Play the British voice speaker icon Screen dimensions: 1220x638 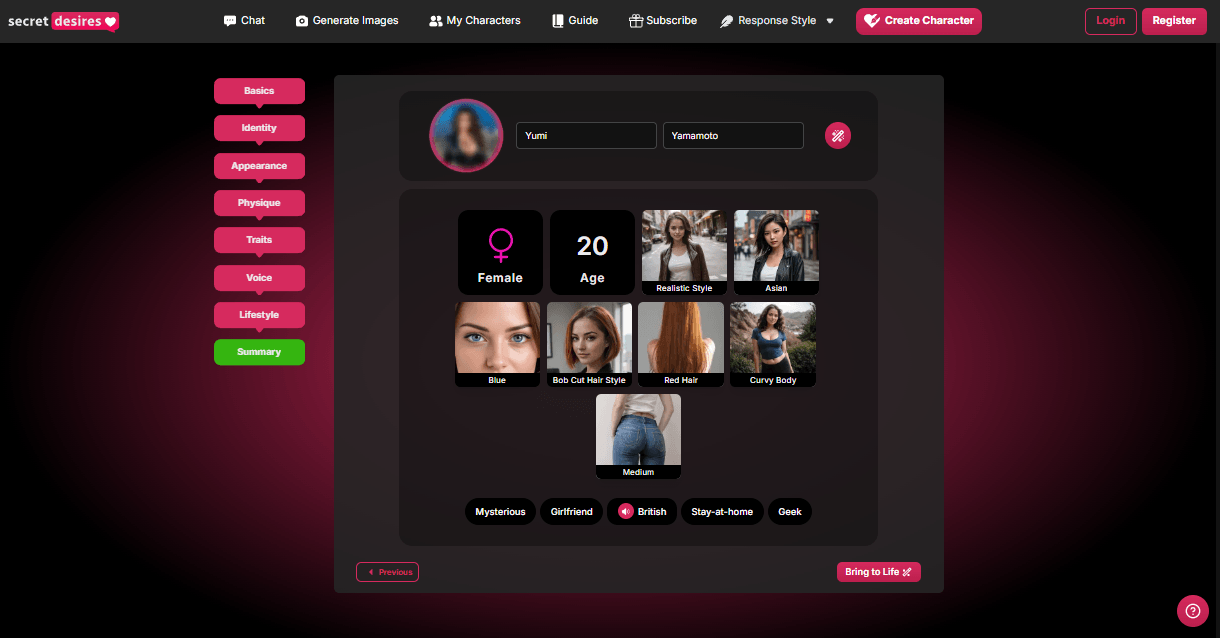point(626,512)
